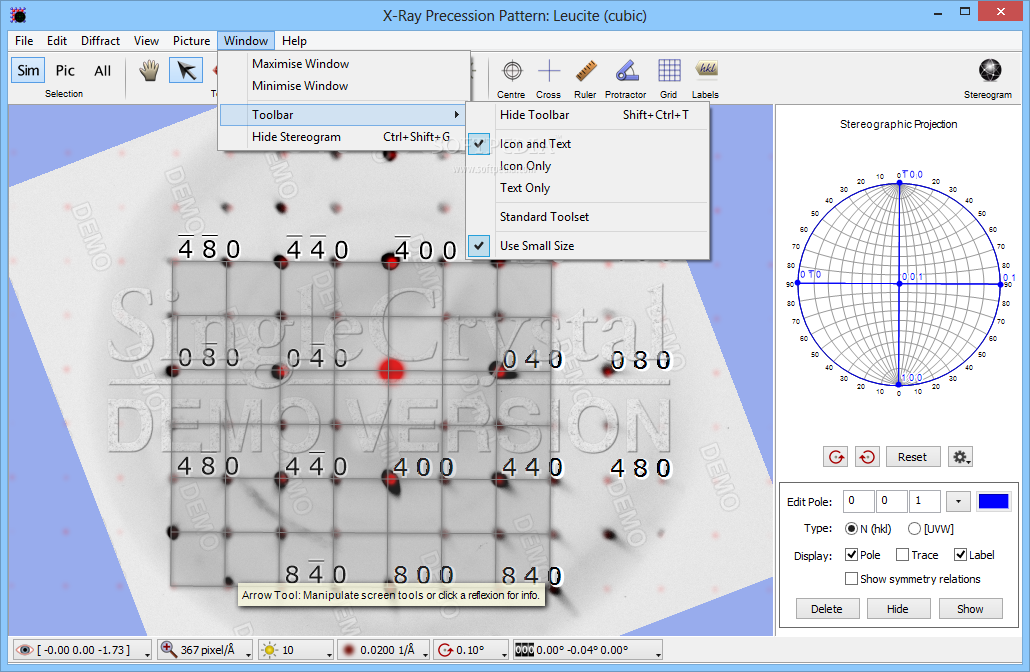Click the Delete pole button
Viewport: 1030px width, 672px height.
(826, 609)
